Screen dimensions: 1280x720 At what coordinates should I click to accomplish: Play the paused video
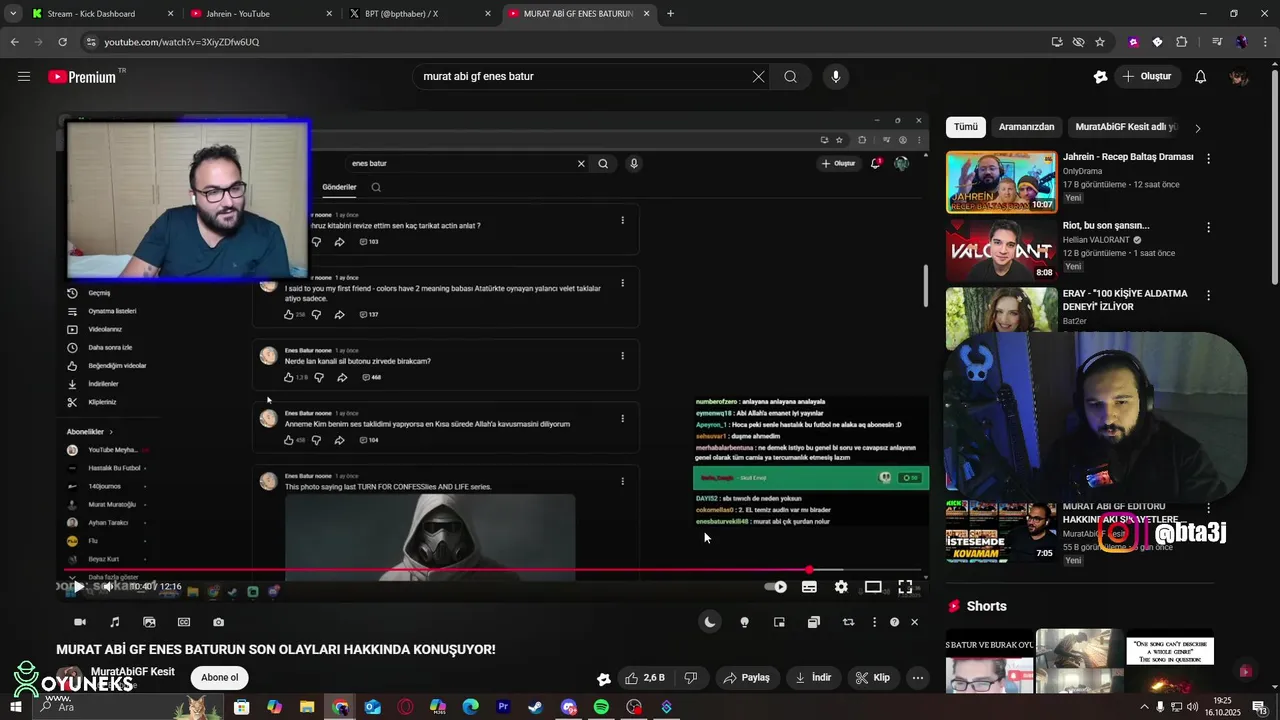pyautogui.click(x=79, y=587)
